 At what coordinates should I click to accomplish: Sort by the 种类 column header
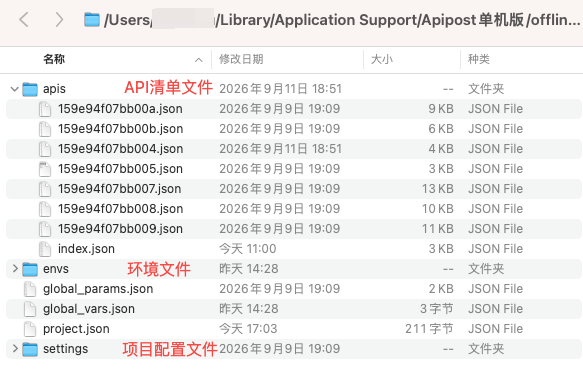pos(479,59)
